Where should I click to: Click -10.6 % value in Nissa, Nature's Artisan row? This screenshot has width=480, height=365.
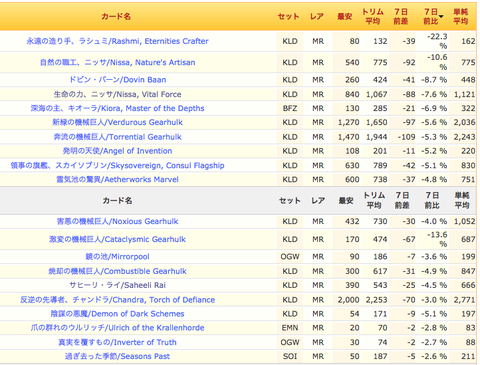point(437,62)
